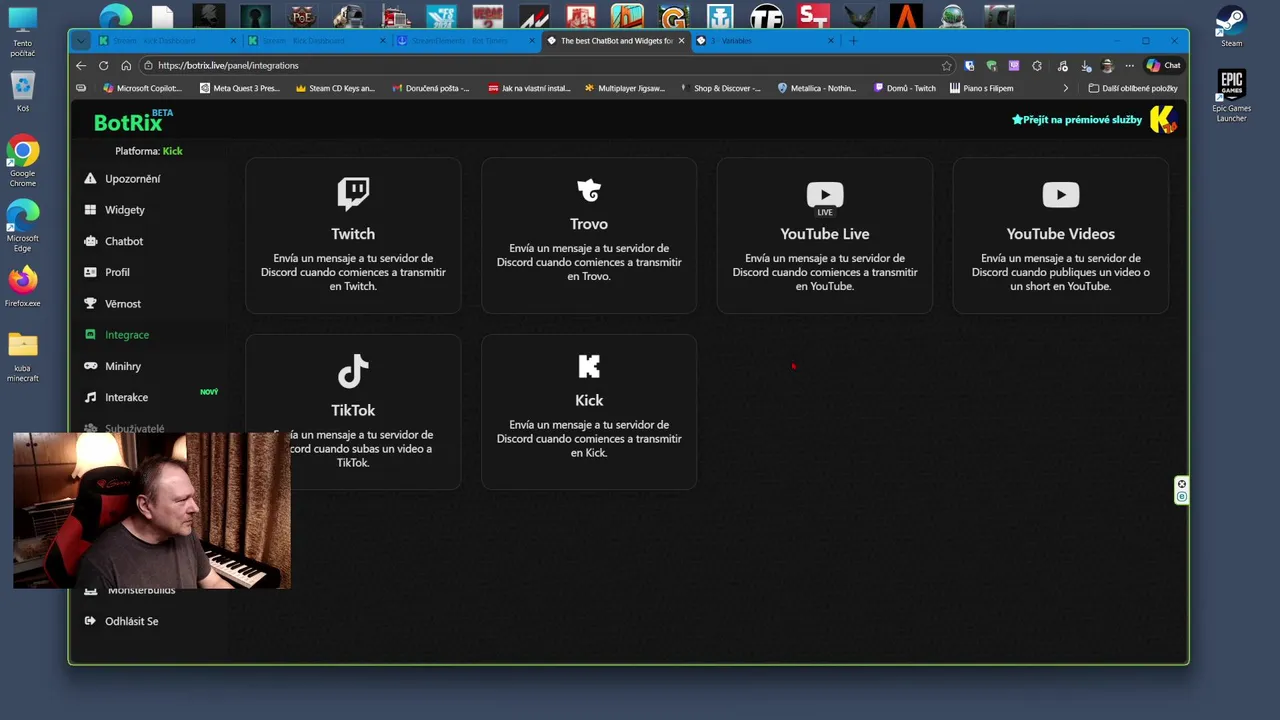
Task: Open Chatbot in the sidebar
Action: 124,241
